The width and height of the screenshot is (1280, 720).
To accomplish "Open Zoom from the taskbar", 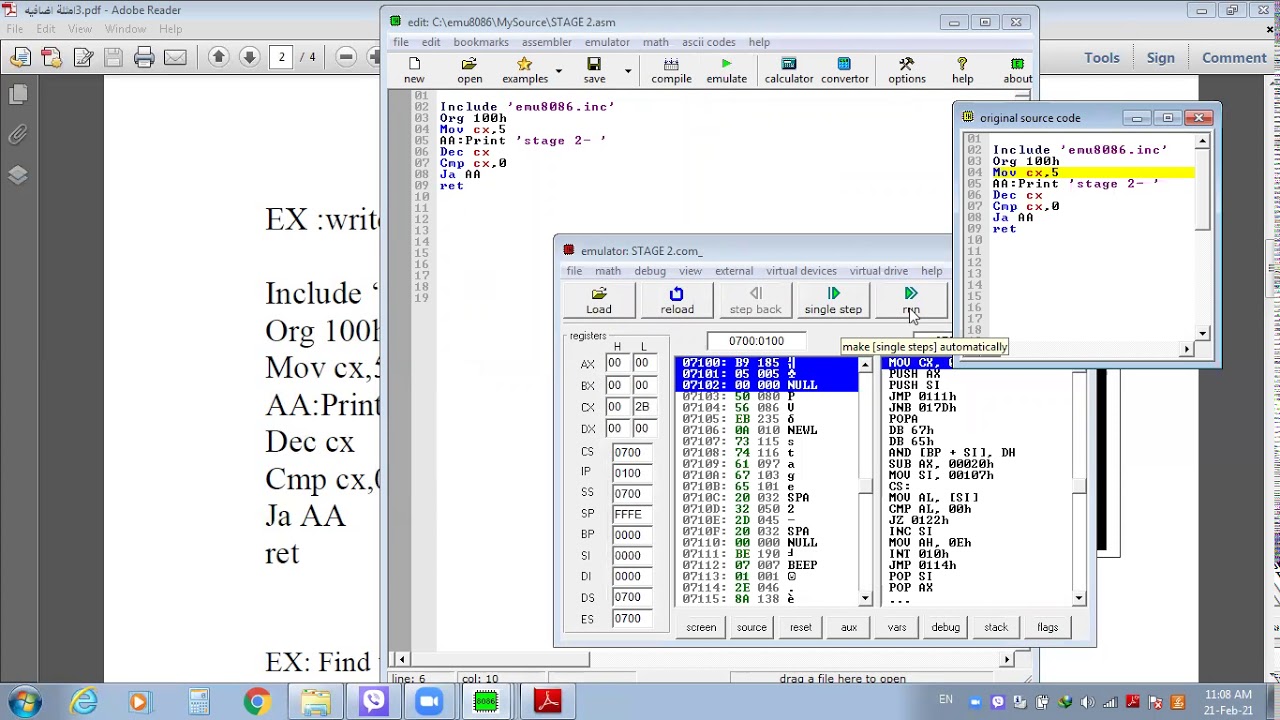I will click(x=429, y=701).
